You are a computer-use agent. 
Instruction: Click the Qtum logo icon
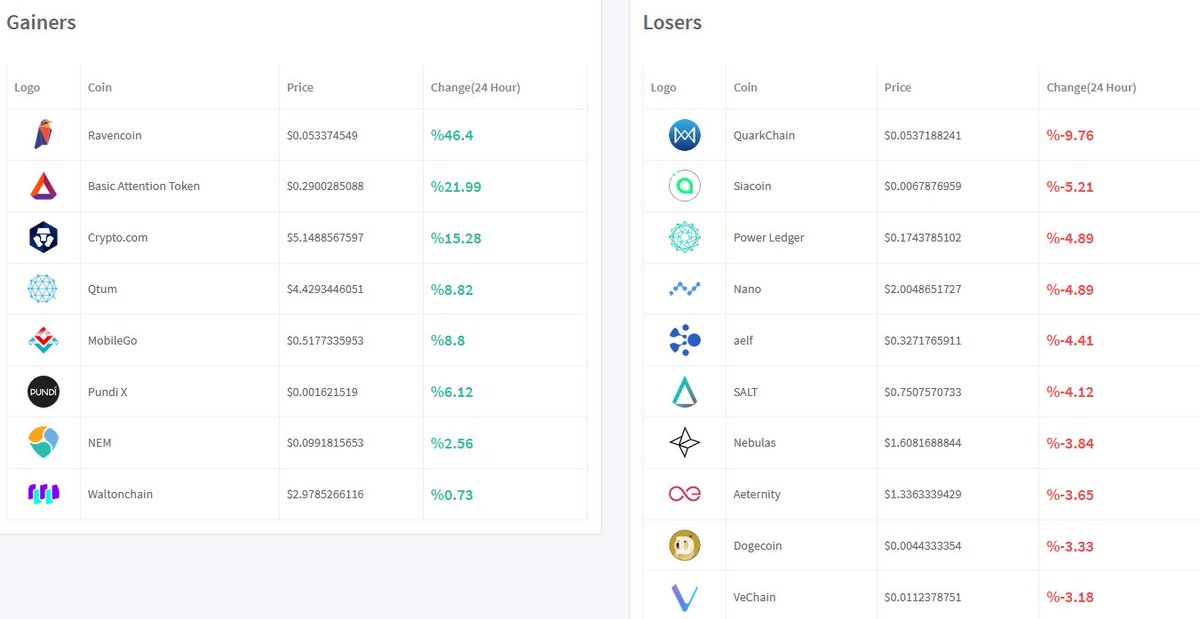pos(43,289)
